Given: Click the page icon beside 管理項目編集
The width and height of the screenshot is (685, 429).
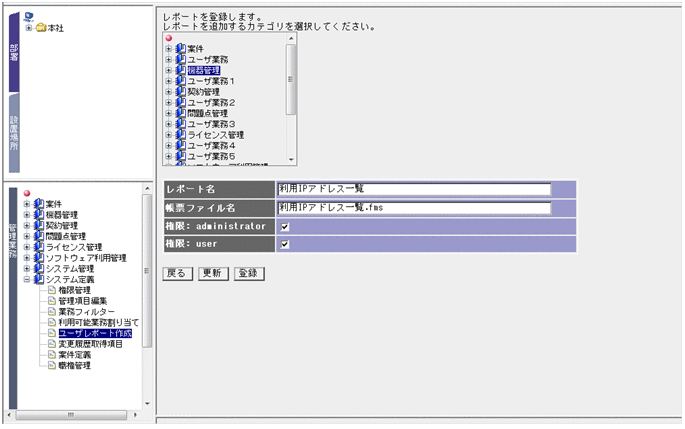Looking at the screenshot, I should (52, 301).
